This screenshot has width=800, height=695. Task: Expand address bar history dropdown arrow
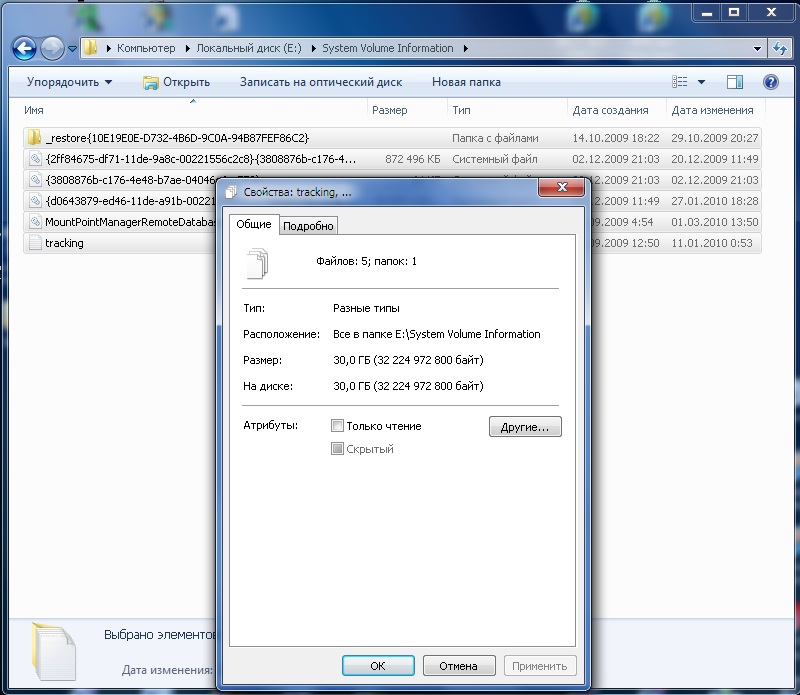coord(758,48)
